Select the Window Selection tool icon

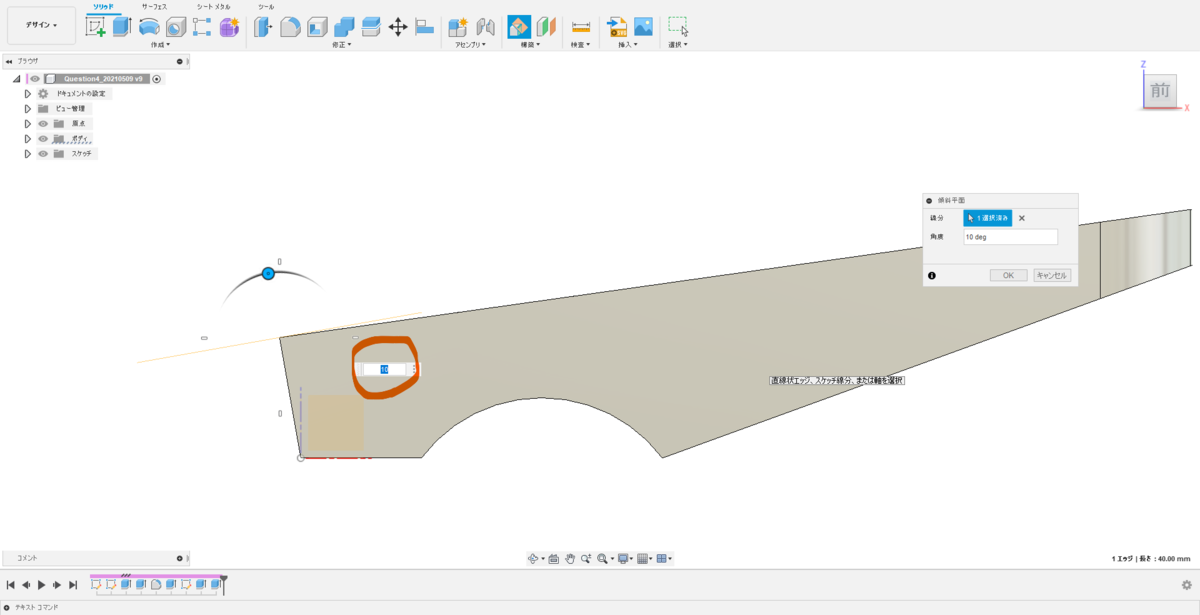[x=678, y=27]
